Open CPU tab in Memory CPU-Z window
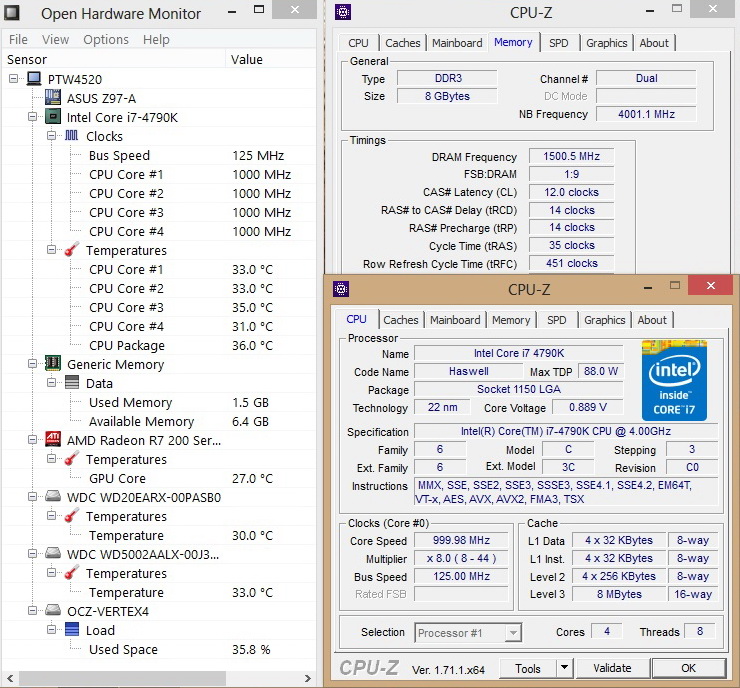 pyautogui.click(x=358, y=43)
